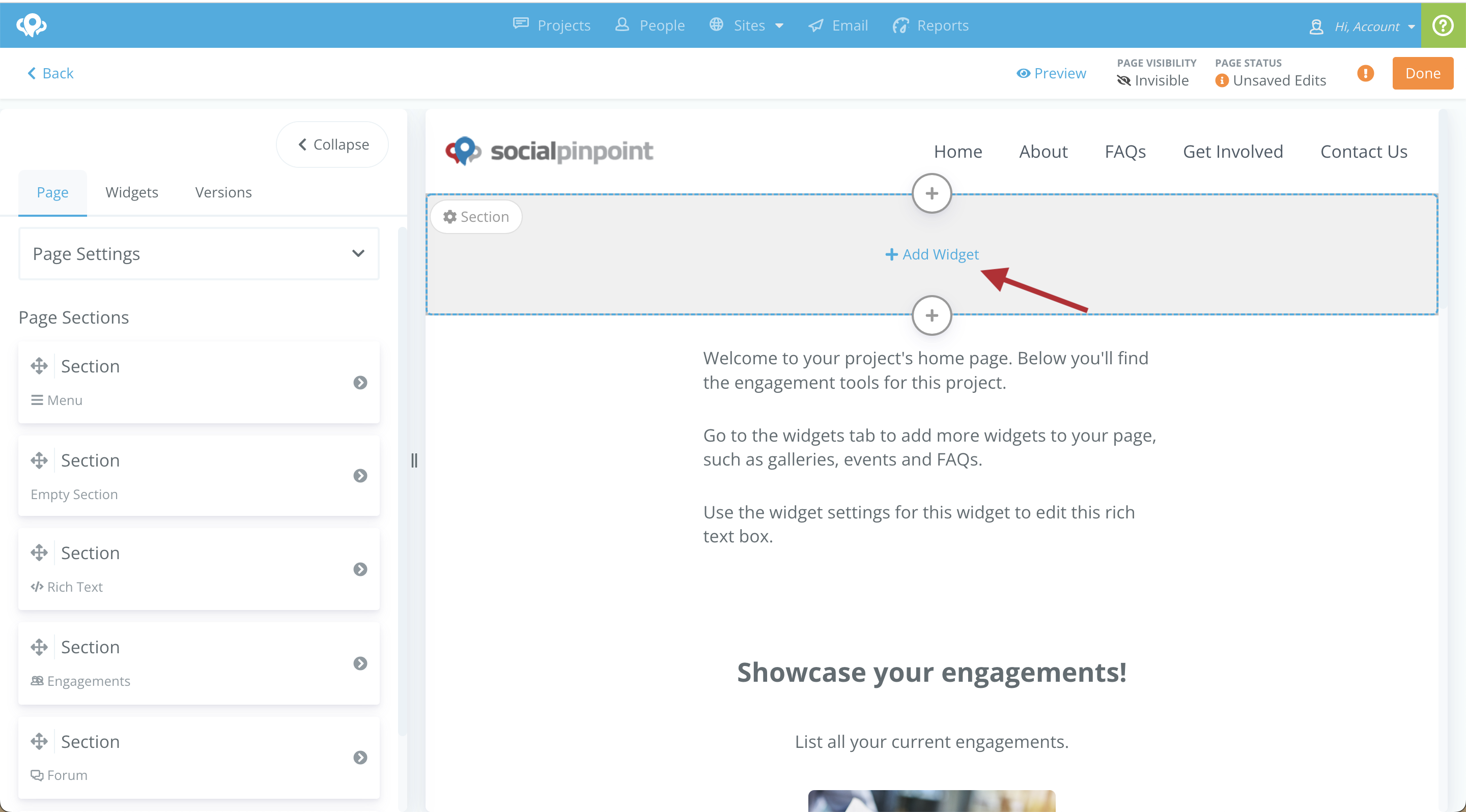Screen dimensions: 1466x812
Task: Click the partially visible engagement image thumbnail
Action: point(932,801)
